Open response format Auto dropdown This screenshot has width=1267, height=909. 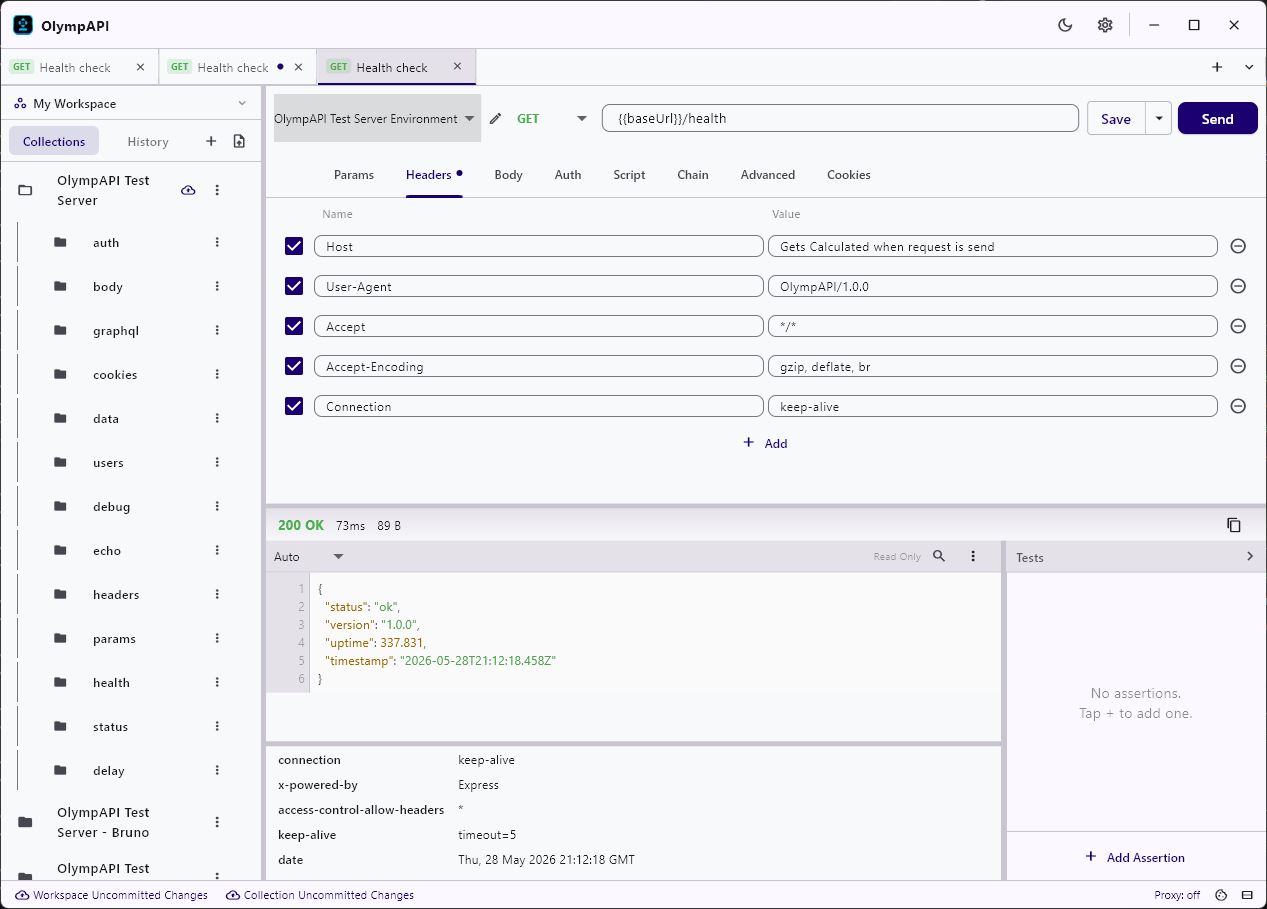click(309, 556)
